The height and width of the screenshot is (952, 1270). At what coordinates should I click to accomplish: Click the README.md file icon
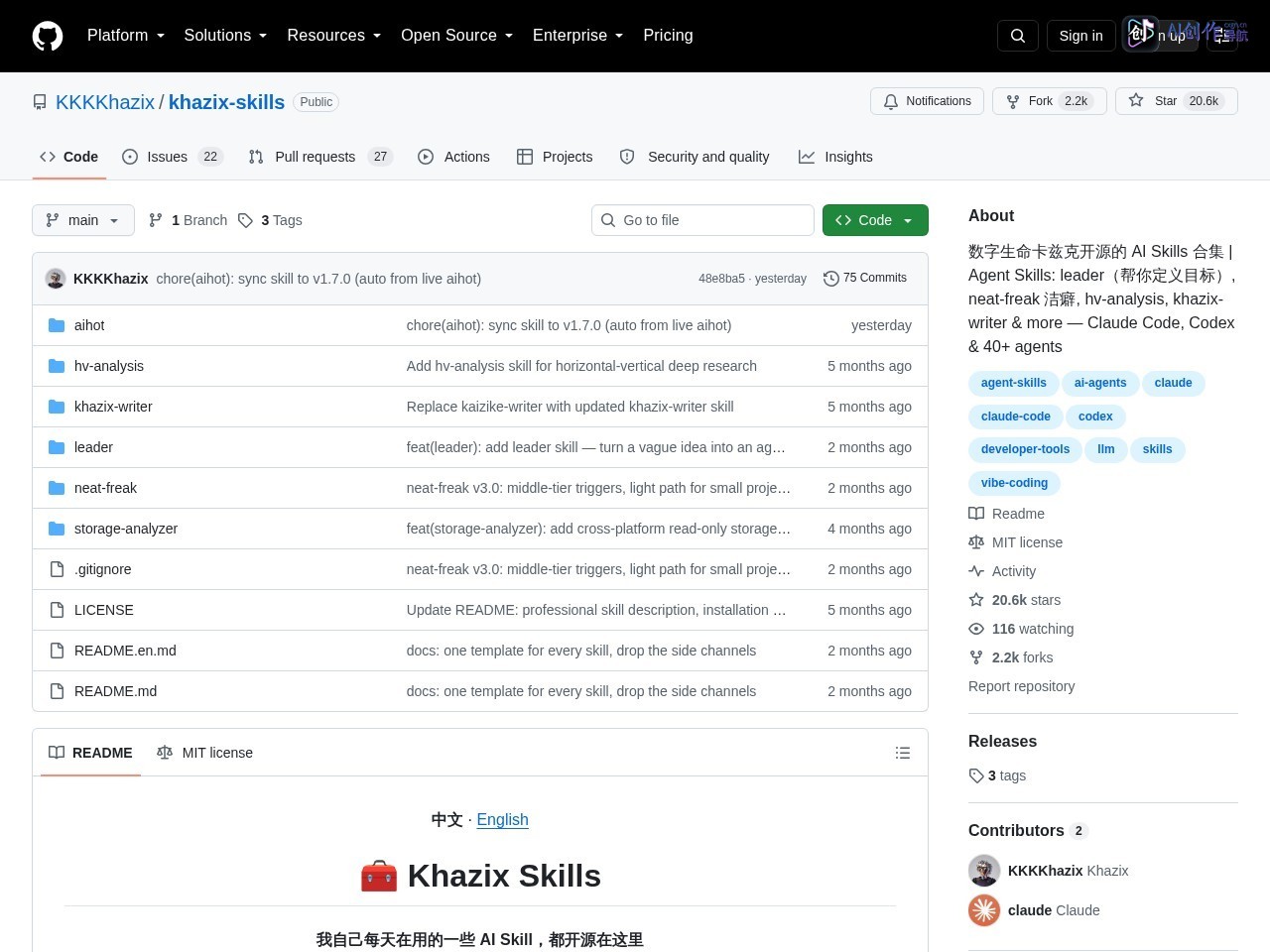(x=57, y=691)
